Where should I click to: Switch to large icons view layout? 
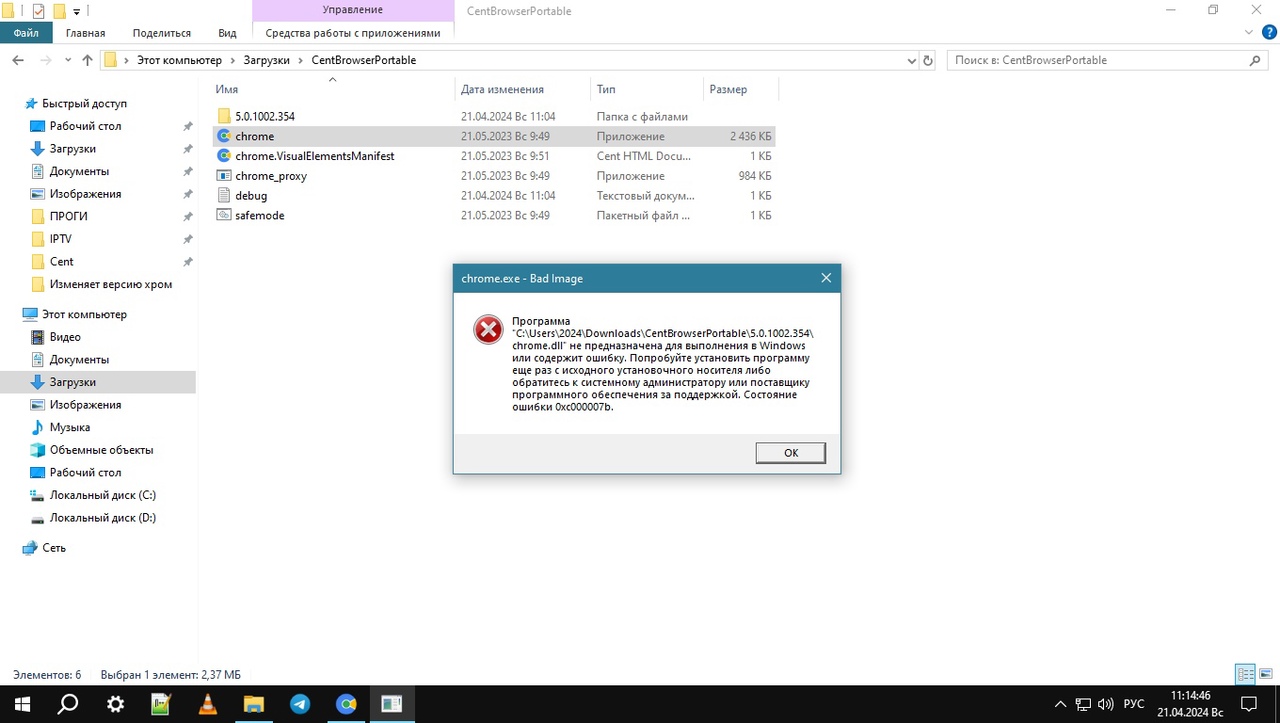pyautogui.click(x=1266, y=674)
